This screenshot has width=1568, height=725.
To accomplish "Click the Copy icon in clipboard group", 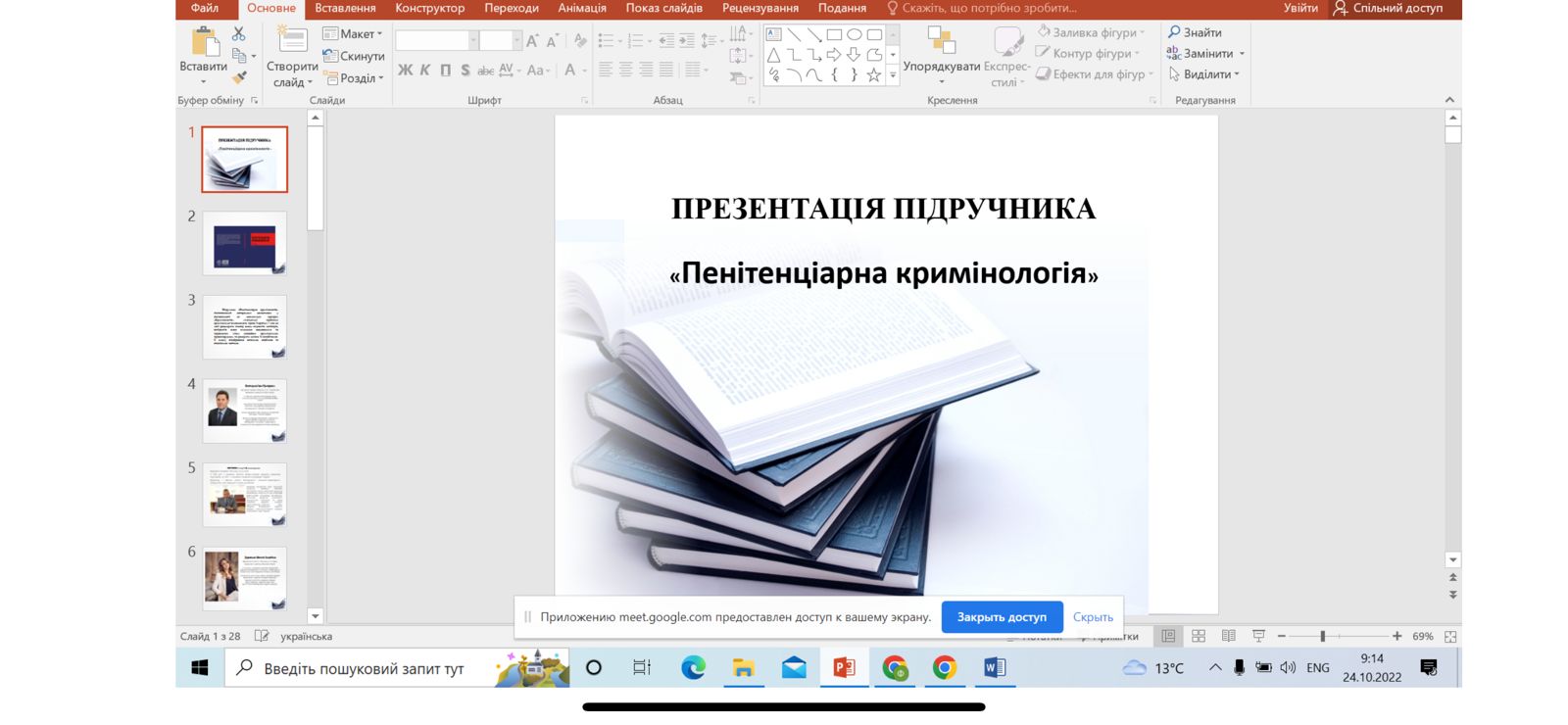I will coord(239,56).
